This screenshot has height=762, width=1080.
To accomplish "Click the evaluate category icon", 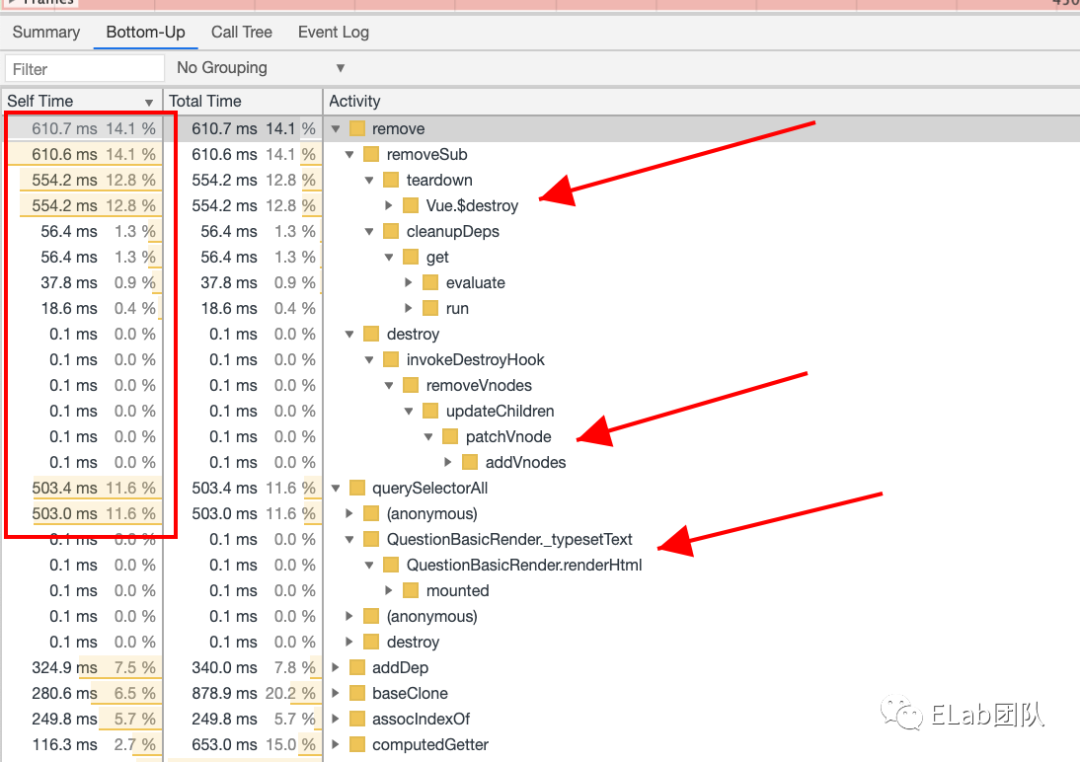I will [x=430, y=282].
